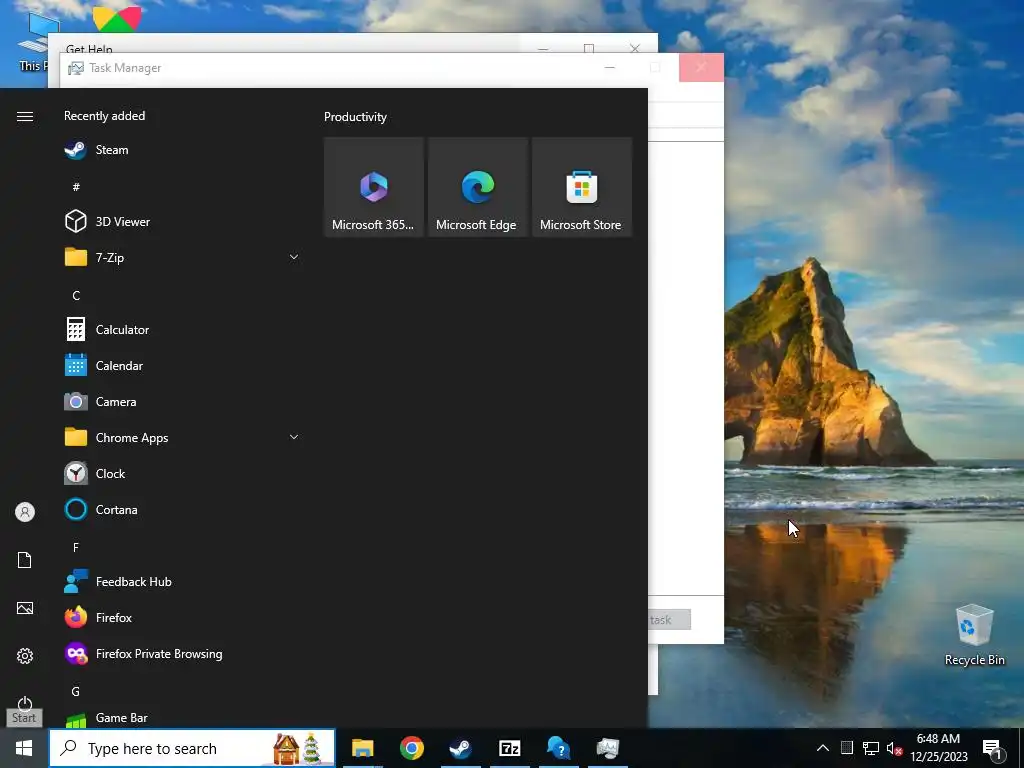Jump to the # letter header
The height and width of the screenshot is (768, 1024).
[76, 187]
